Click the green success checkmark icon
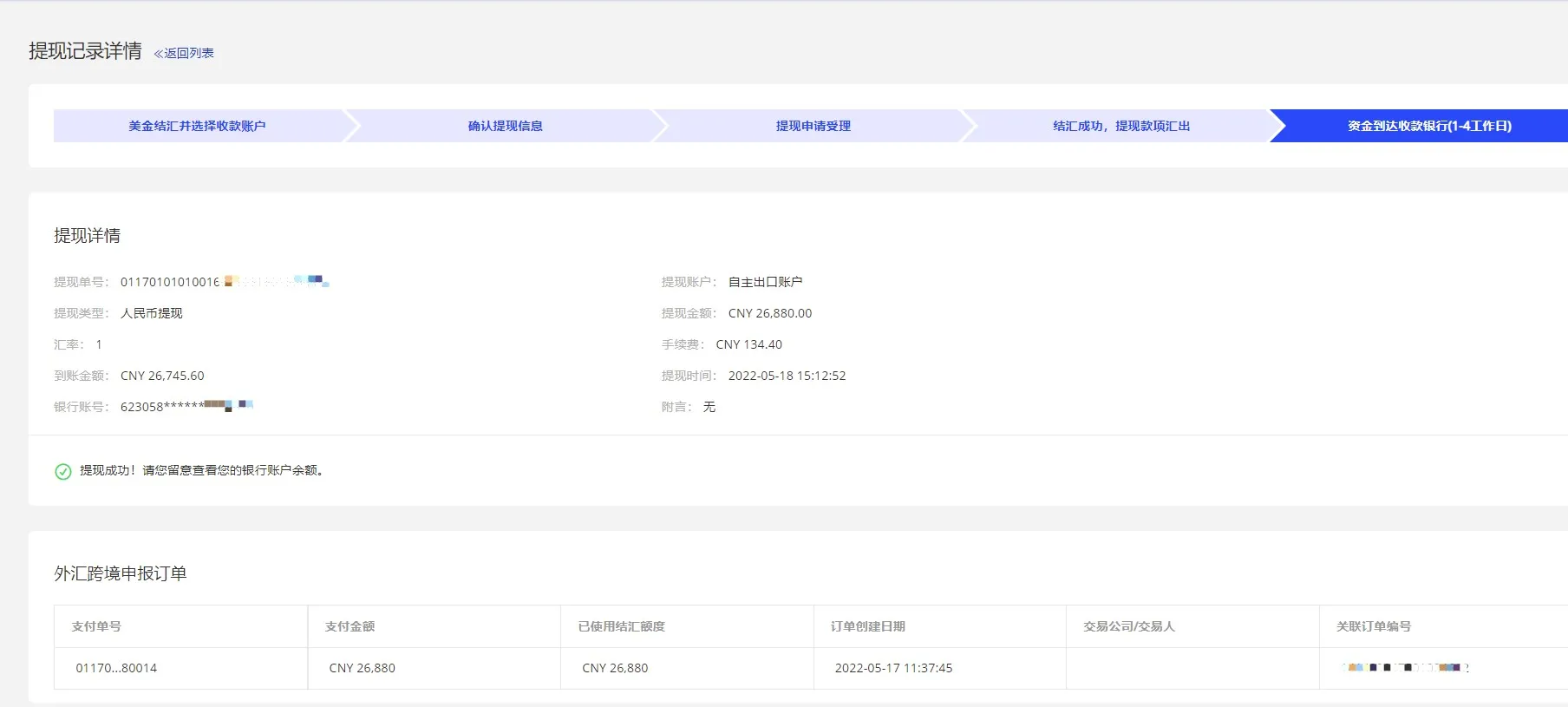1568x707 pixels. pyautogui.click(x=63, y=471)
